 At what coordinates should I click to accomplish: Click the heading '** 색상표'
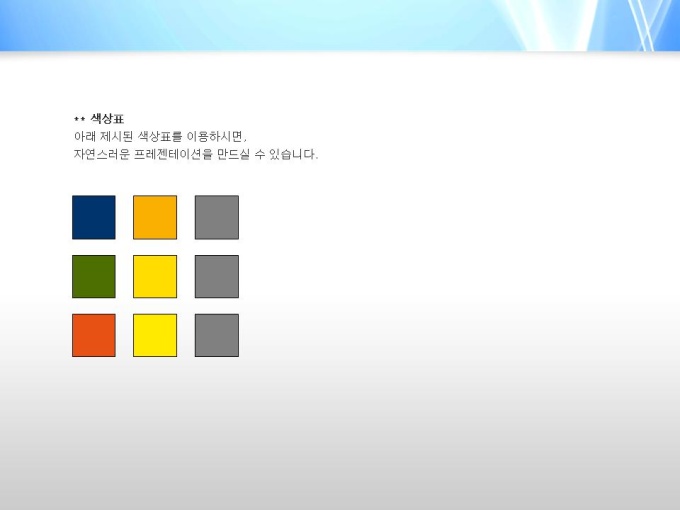99,118
